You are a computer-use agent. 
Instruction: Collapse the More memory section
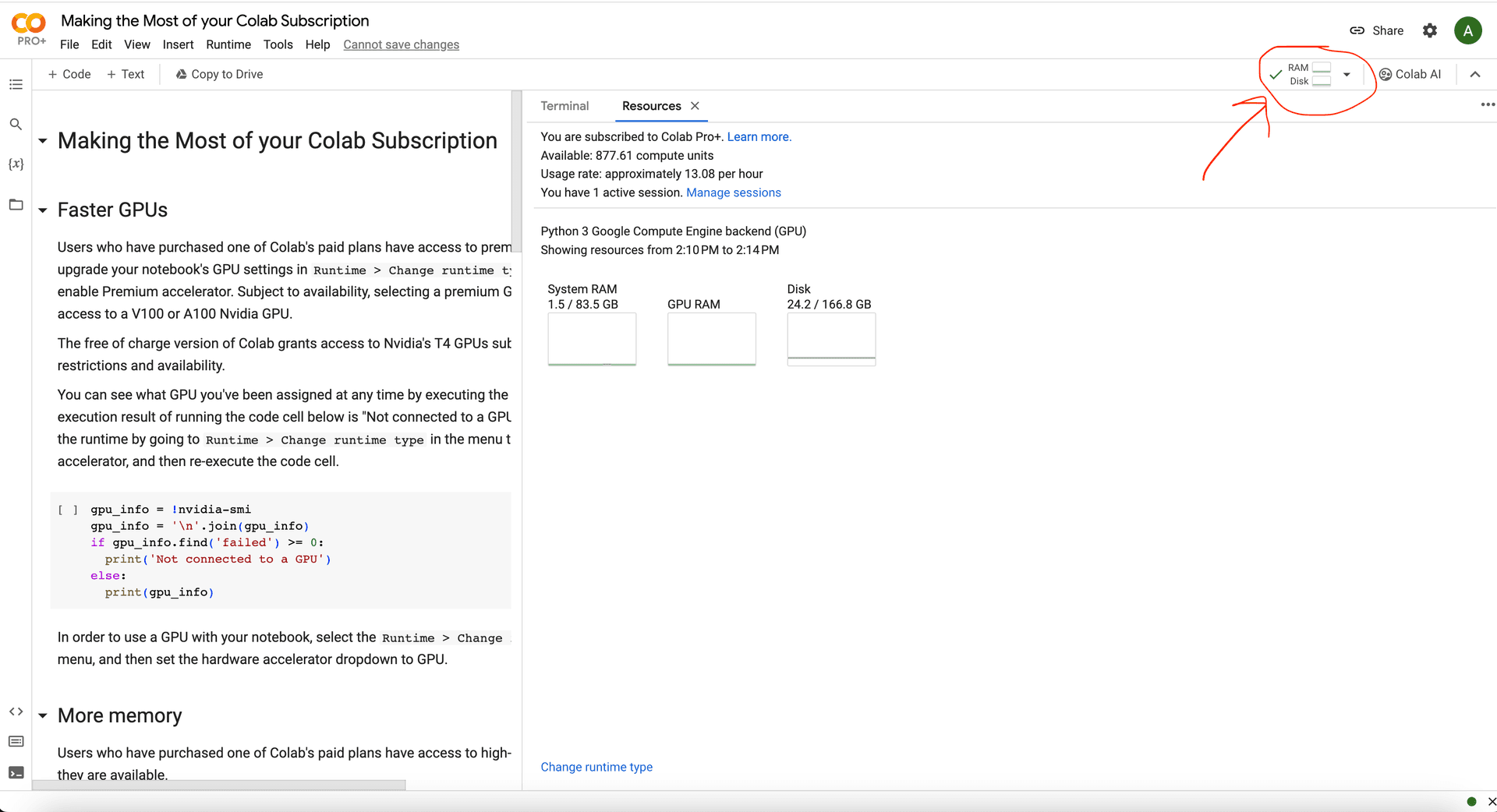tap(43, 716)
